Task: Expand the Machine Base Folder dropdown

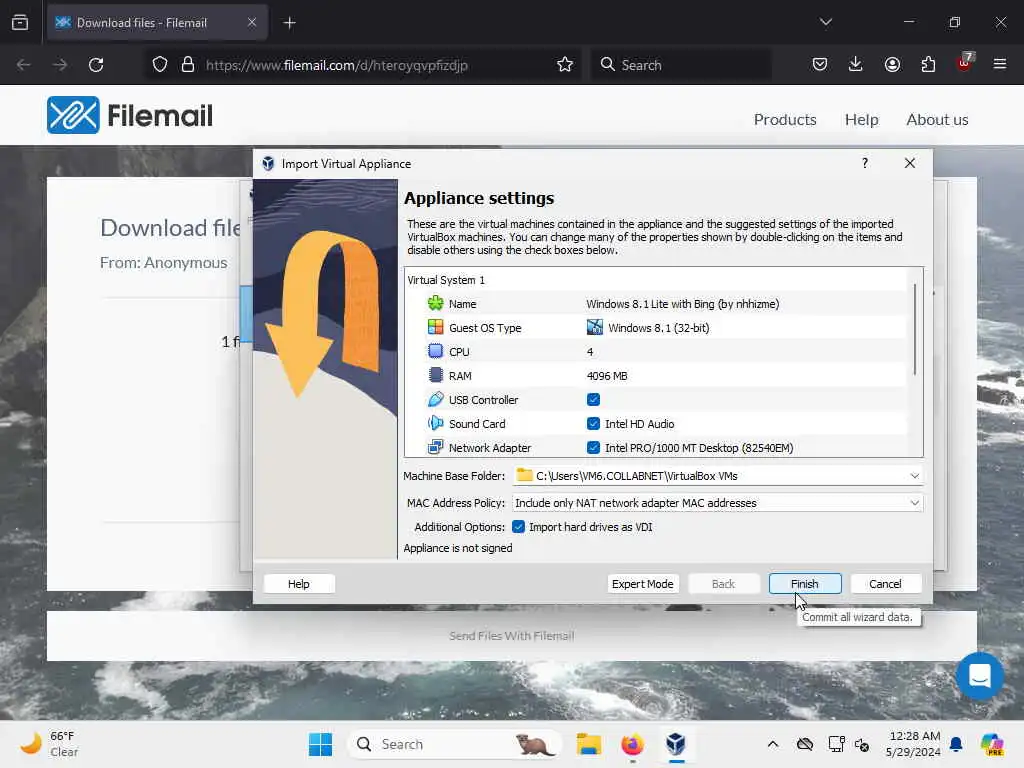Action: point(914,475)
